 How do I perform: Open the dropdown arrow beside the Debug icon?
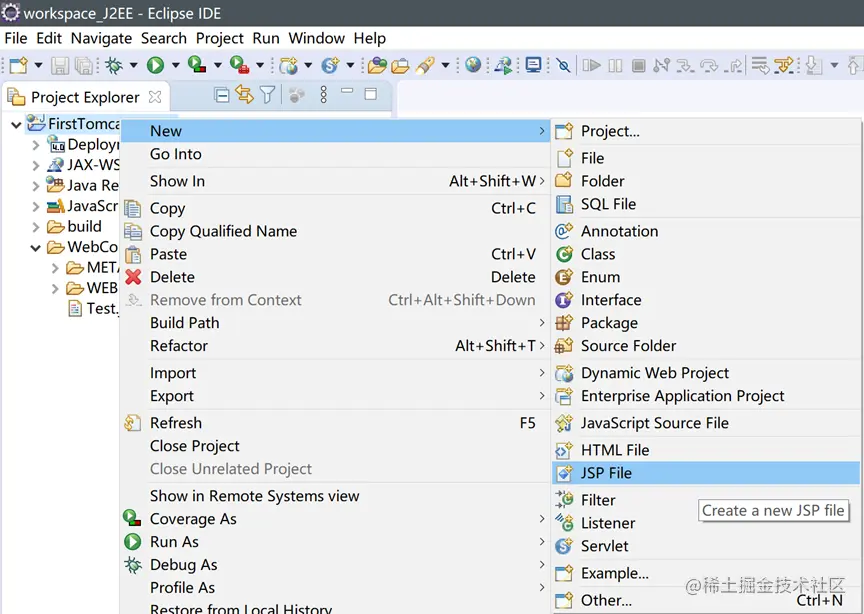click(133, 66)
